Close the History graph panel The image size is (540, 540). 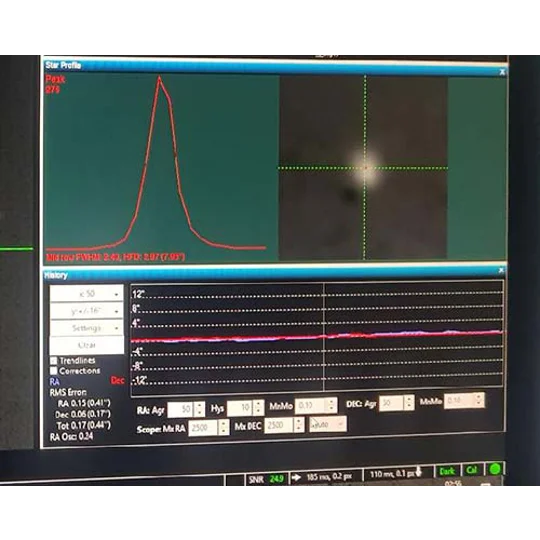pos(501,270)
